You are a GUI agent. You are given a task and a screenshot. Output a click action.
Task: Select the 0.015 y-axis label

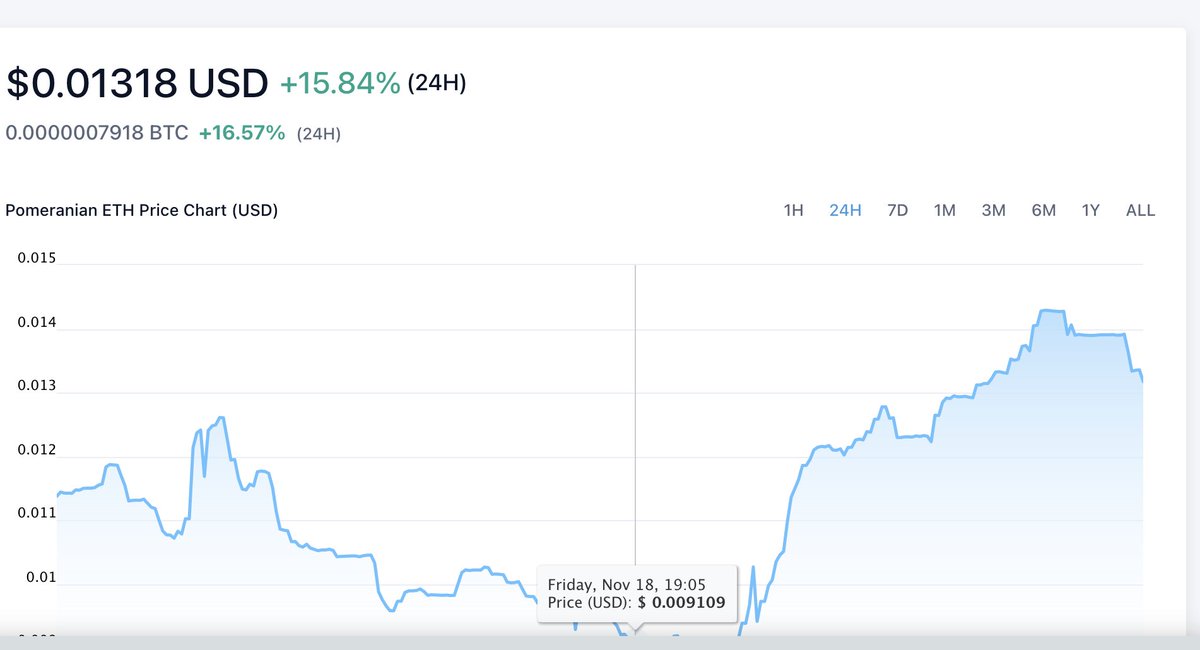click(x=37, y=257)
